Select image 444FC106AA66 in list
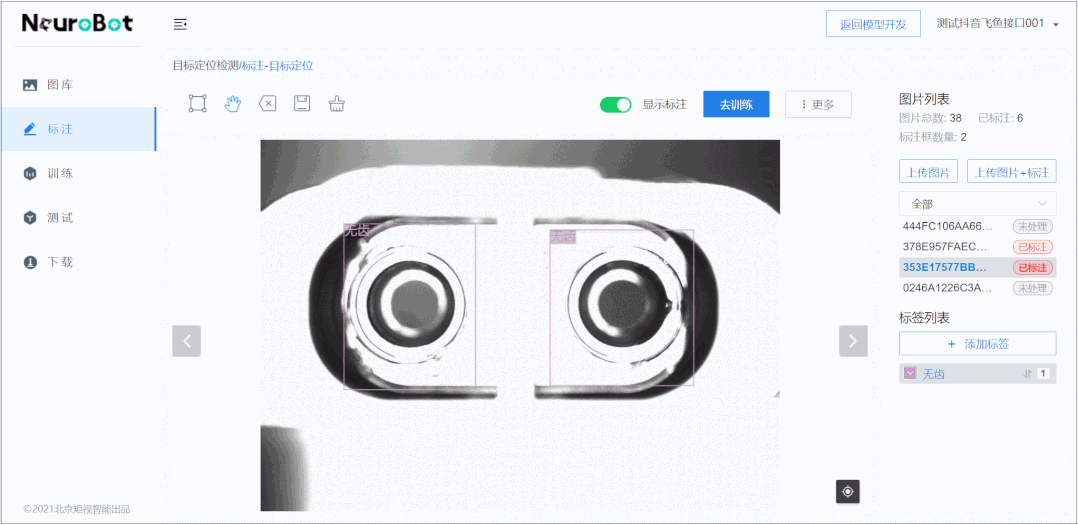This screenshot has height=524, width=1078. click(947, 226)
